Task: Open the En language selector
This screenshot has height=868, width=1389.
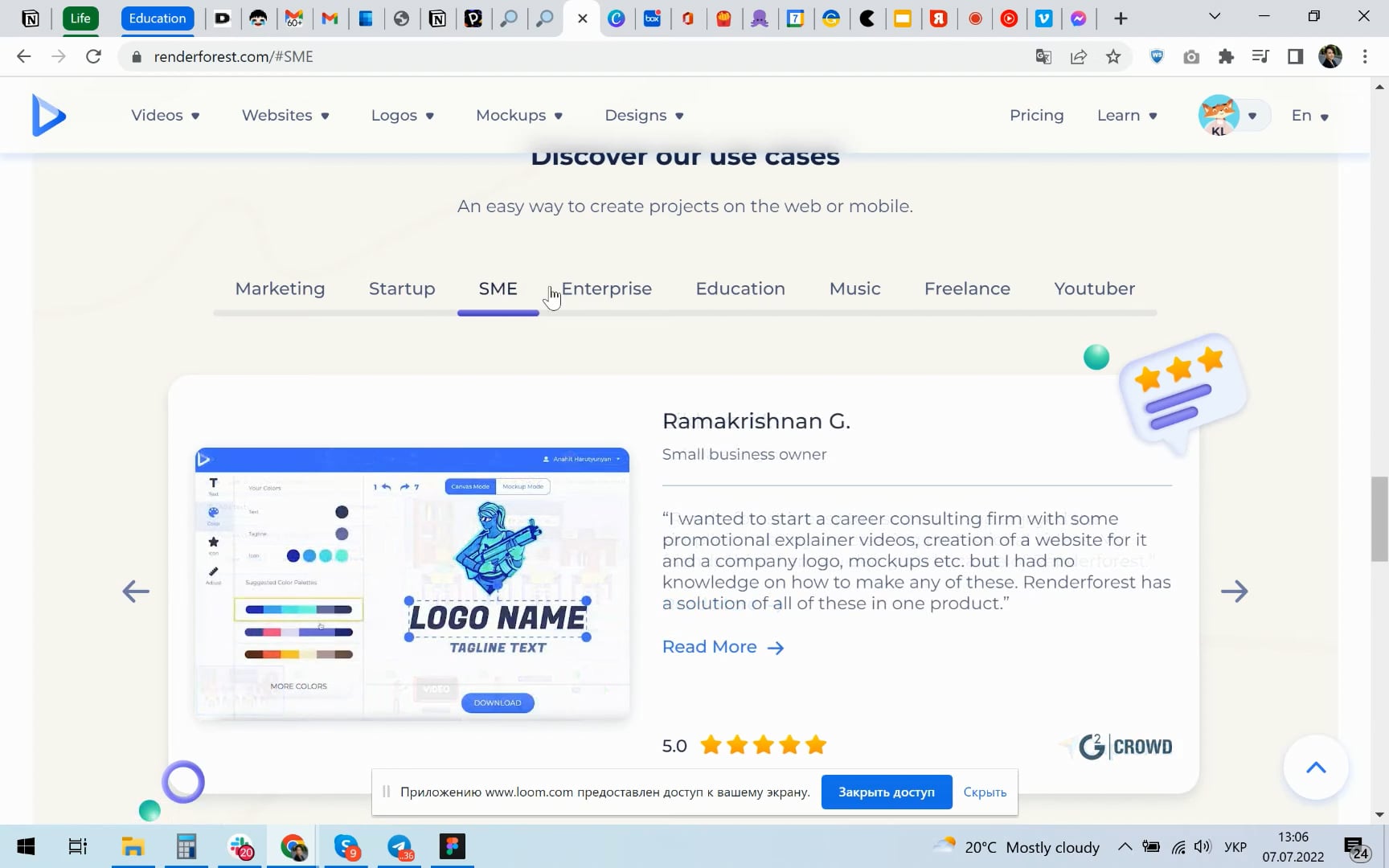Action: pyautogui.click(x=1309, y=115)
